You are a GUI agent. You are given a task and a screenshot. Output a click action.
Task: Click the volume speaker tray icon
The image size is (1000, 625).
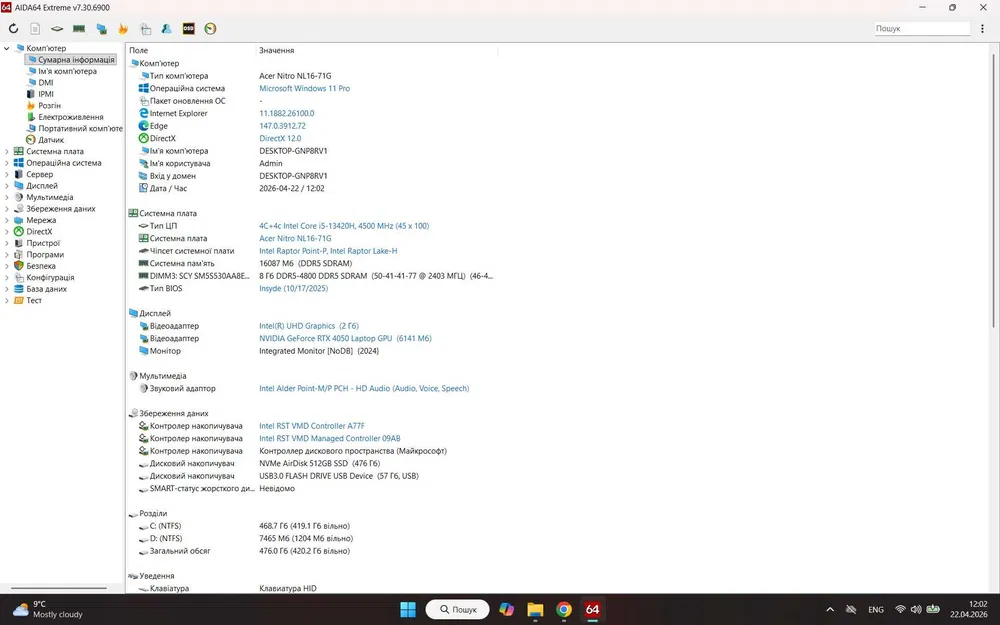click(916, 610)
